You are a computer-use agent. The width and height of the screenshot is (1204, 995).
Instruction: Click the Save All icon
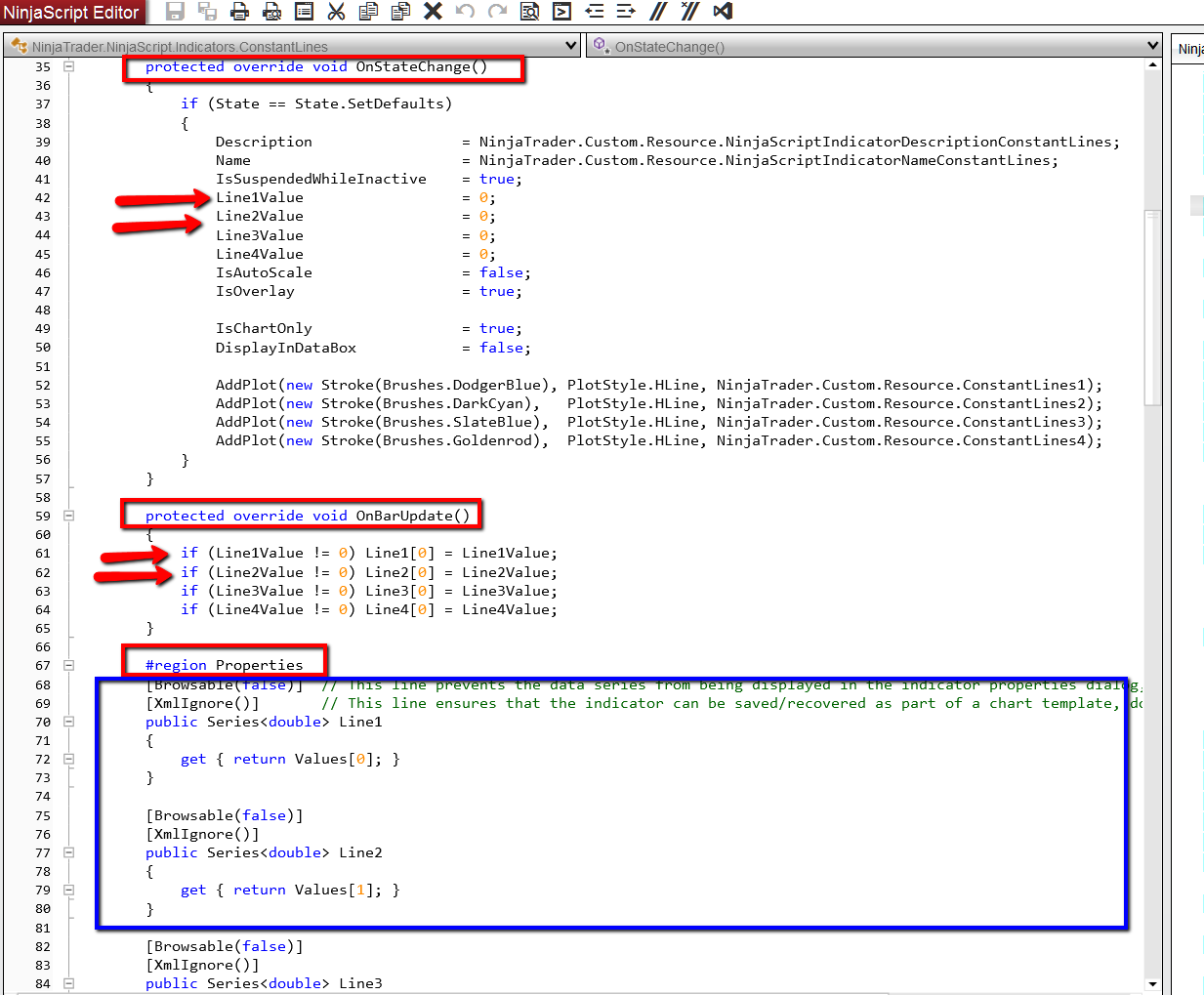click(208, 11)
